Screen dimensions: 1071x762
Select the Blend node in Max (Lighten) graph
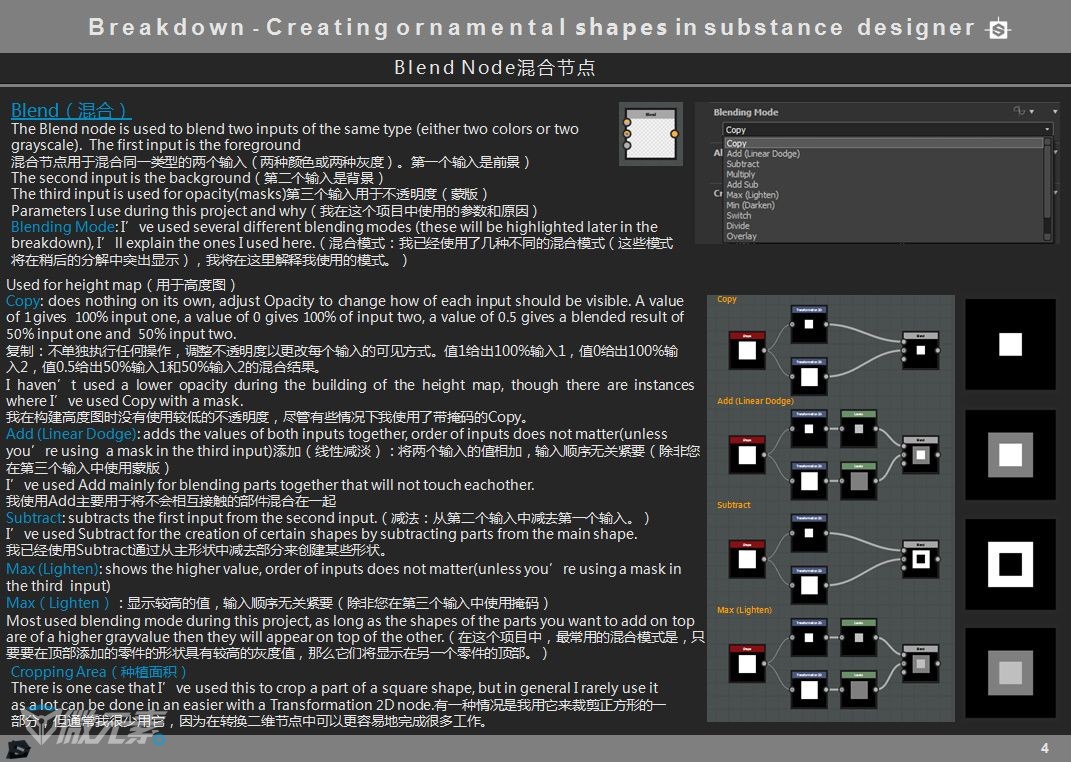coord(920,664)
